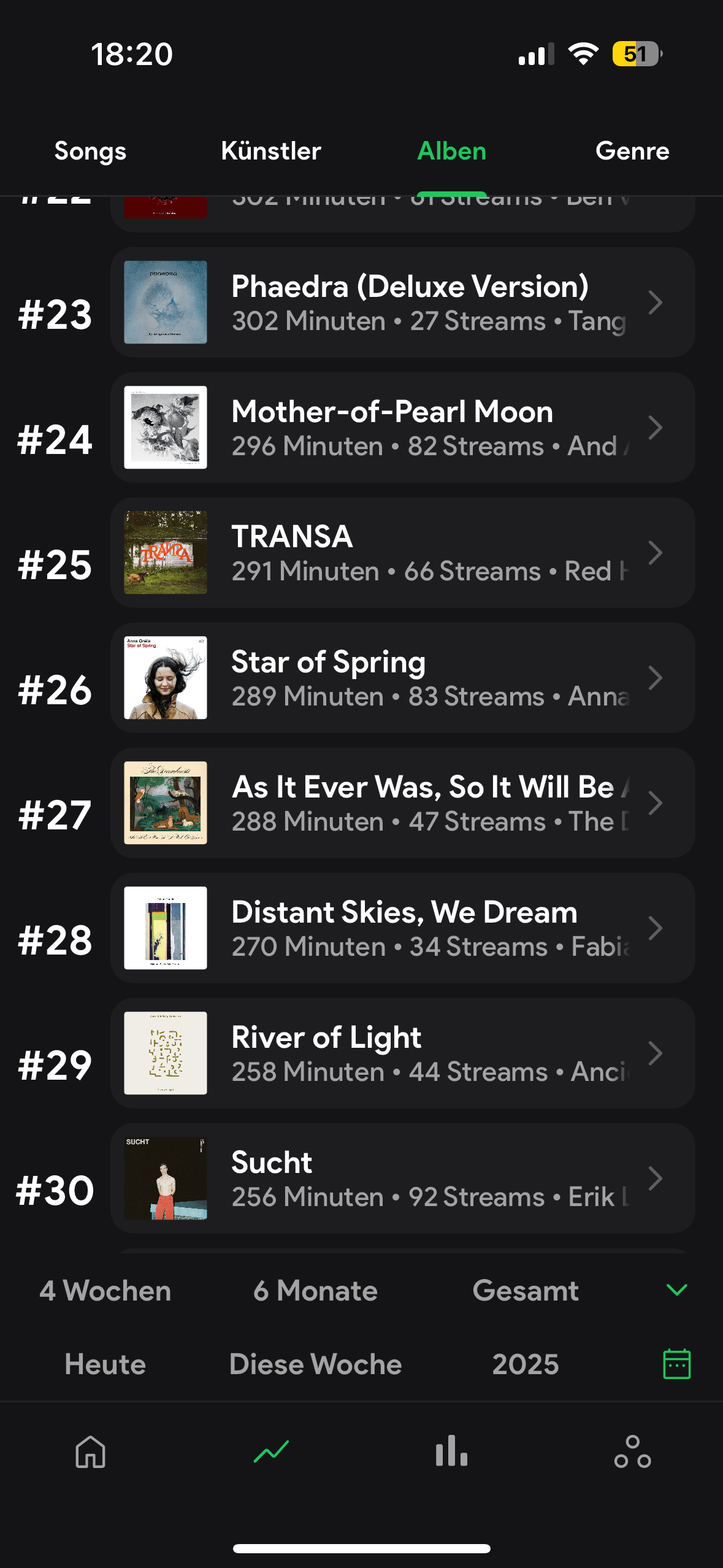Viewport: 723px width, 1568px height.
Task: Tap the Sucht album artwork
Action: [166, 1178]
